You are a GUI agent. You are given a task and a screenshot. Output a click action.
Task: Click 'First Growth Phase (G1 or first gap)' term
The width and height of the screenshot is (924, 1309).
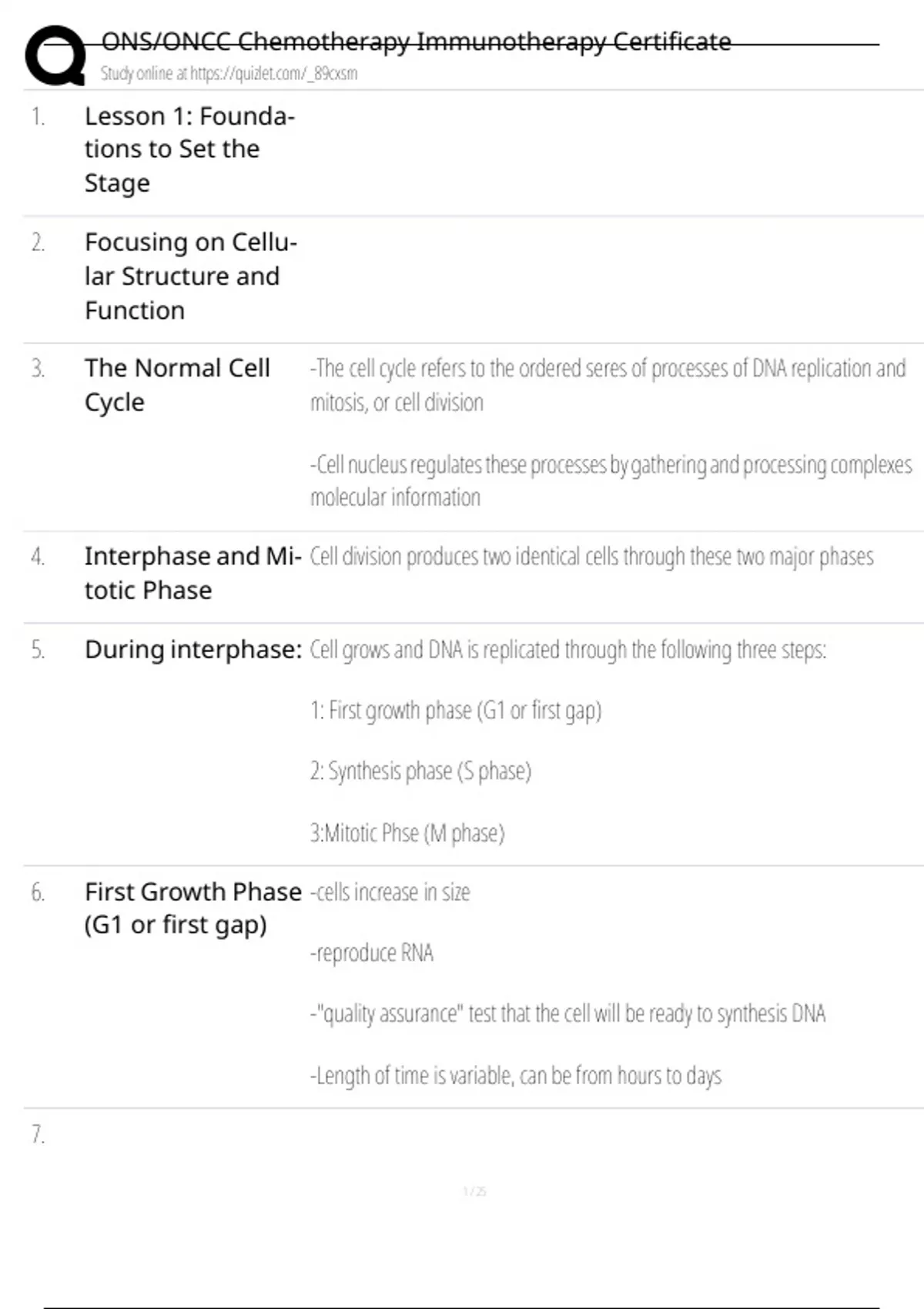click(192, 908)
